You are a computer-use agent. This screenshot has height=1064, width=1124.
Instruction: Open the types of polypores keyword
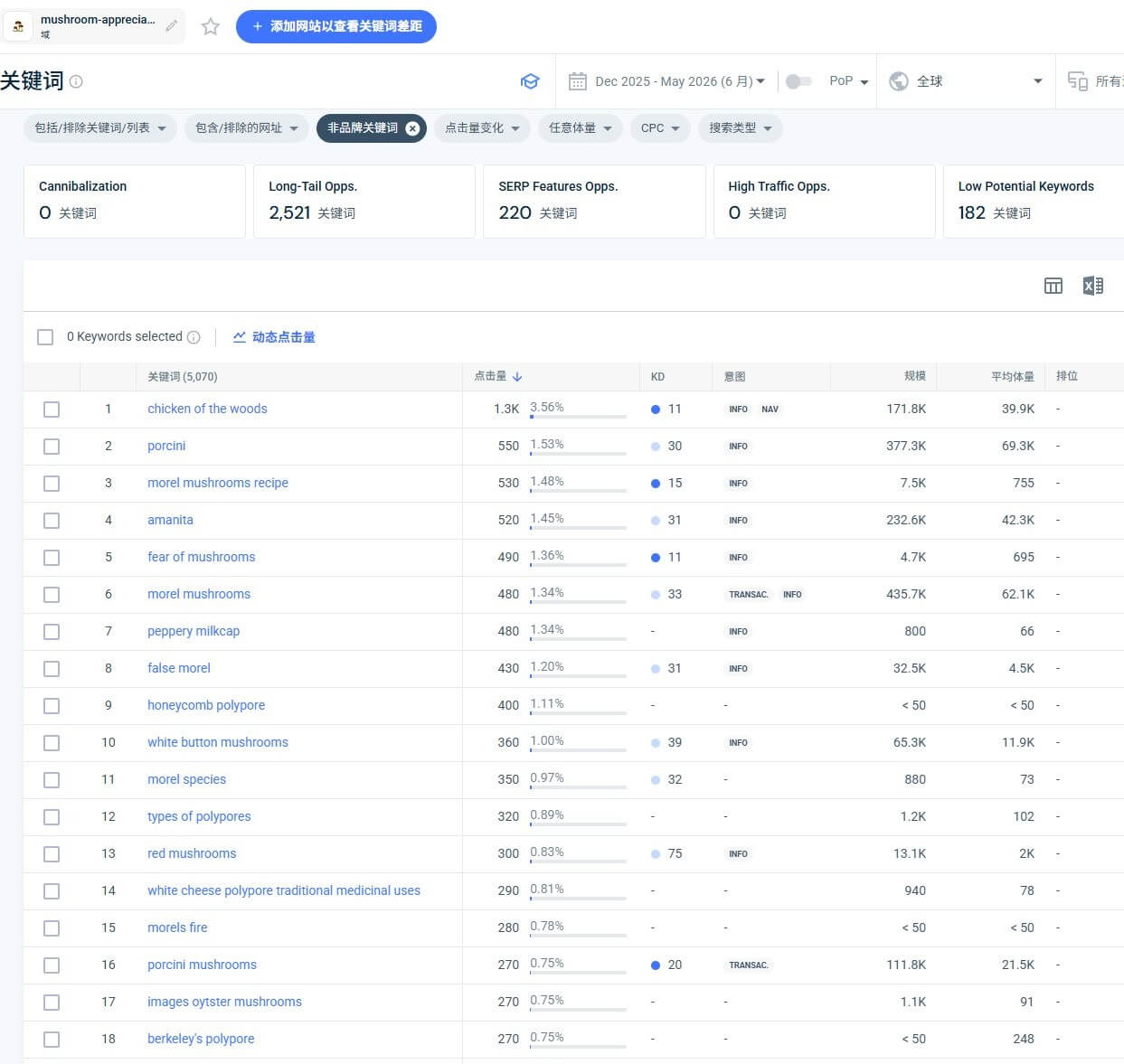[x=199, y=816]
